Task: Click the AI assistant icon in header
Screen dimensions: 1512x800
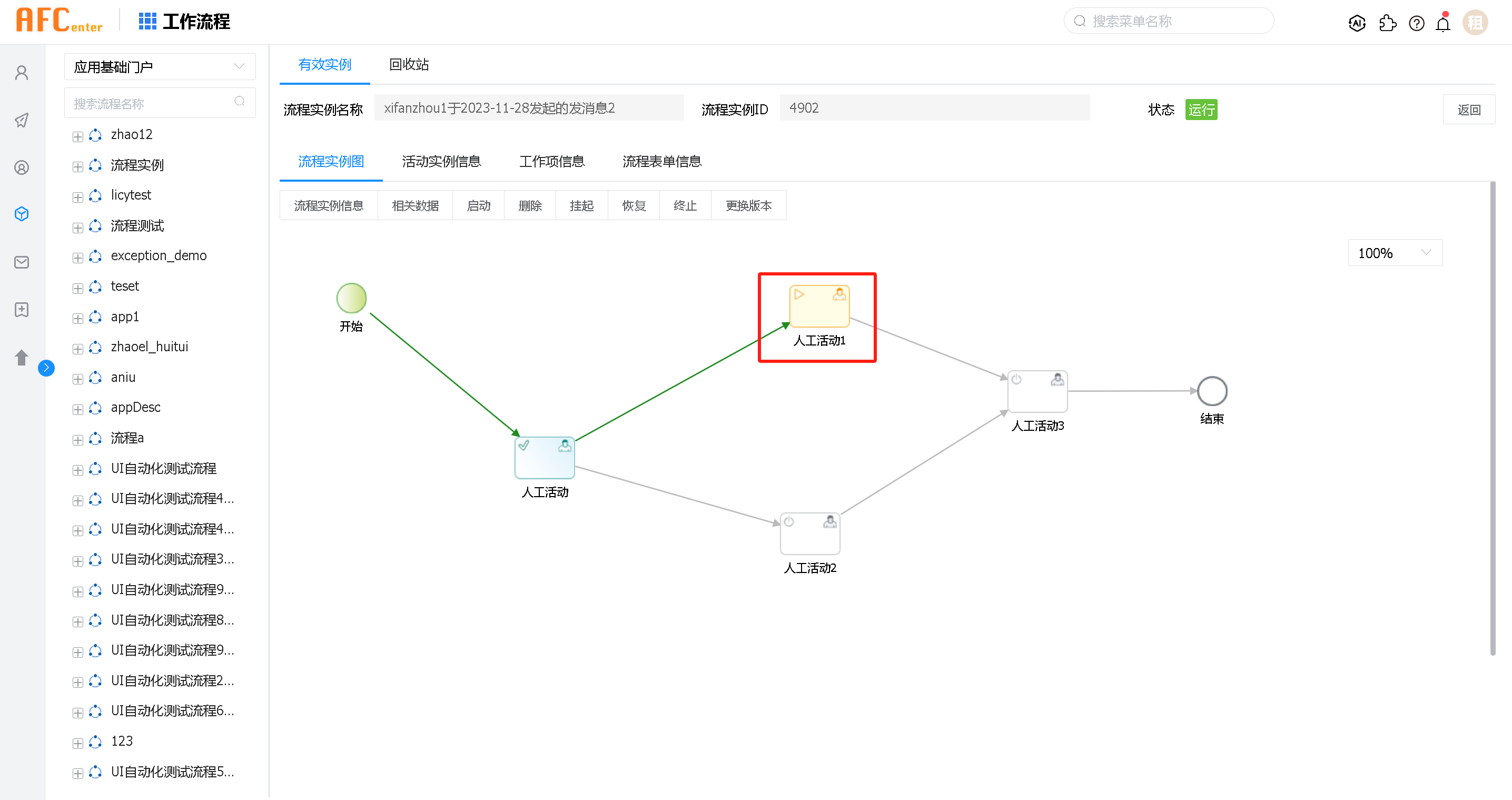Action: coord(1357,23)
